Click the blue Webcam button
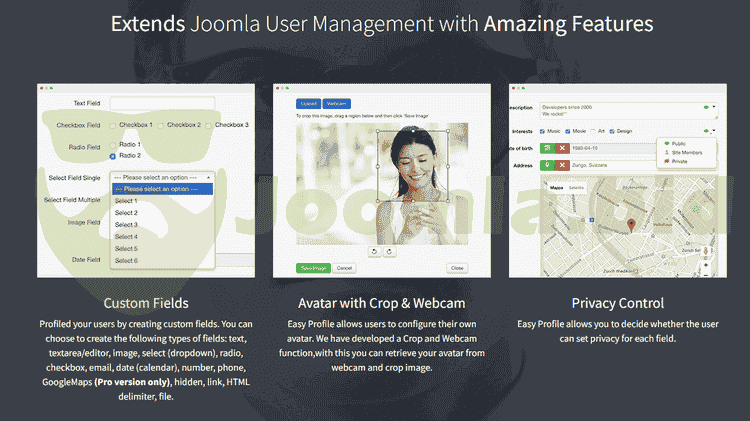 (x=337, y=103)
